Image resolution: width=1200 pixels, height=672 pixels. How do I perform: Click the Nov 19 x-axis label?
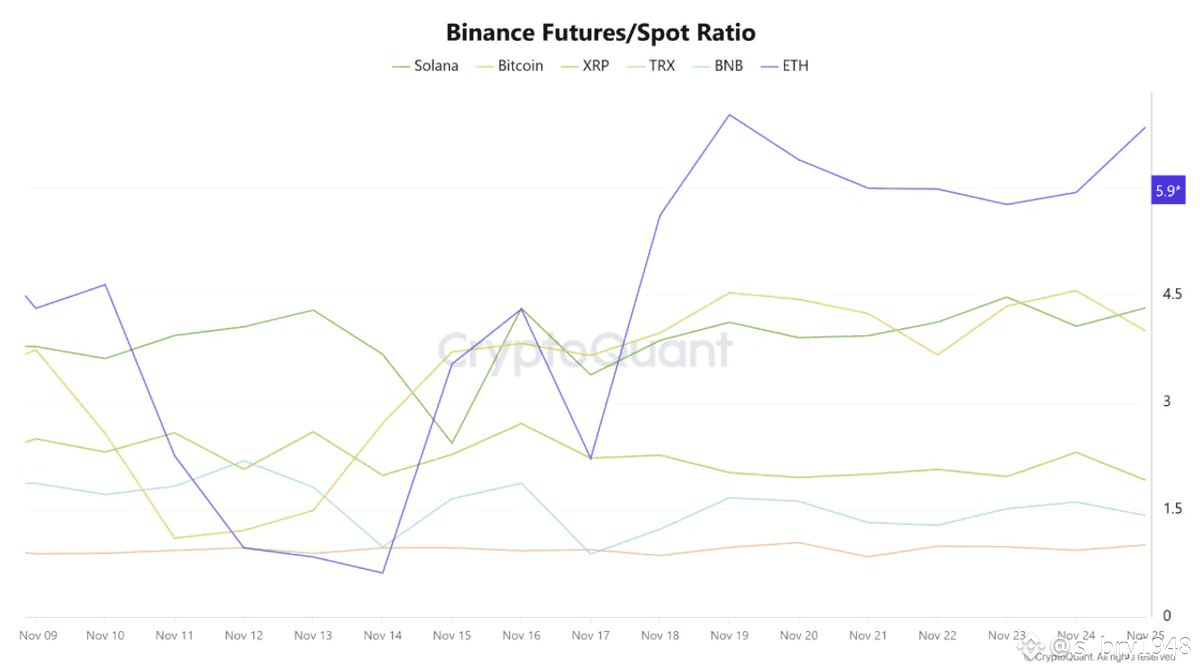coord(730,635)
